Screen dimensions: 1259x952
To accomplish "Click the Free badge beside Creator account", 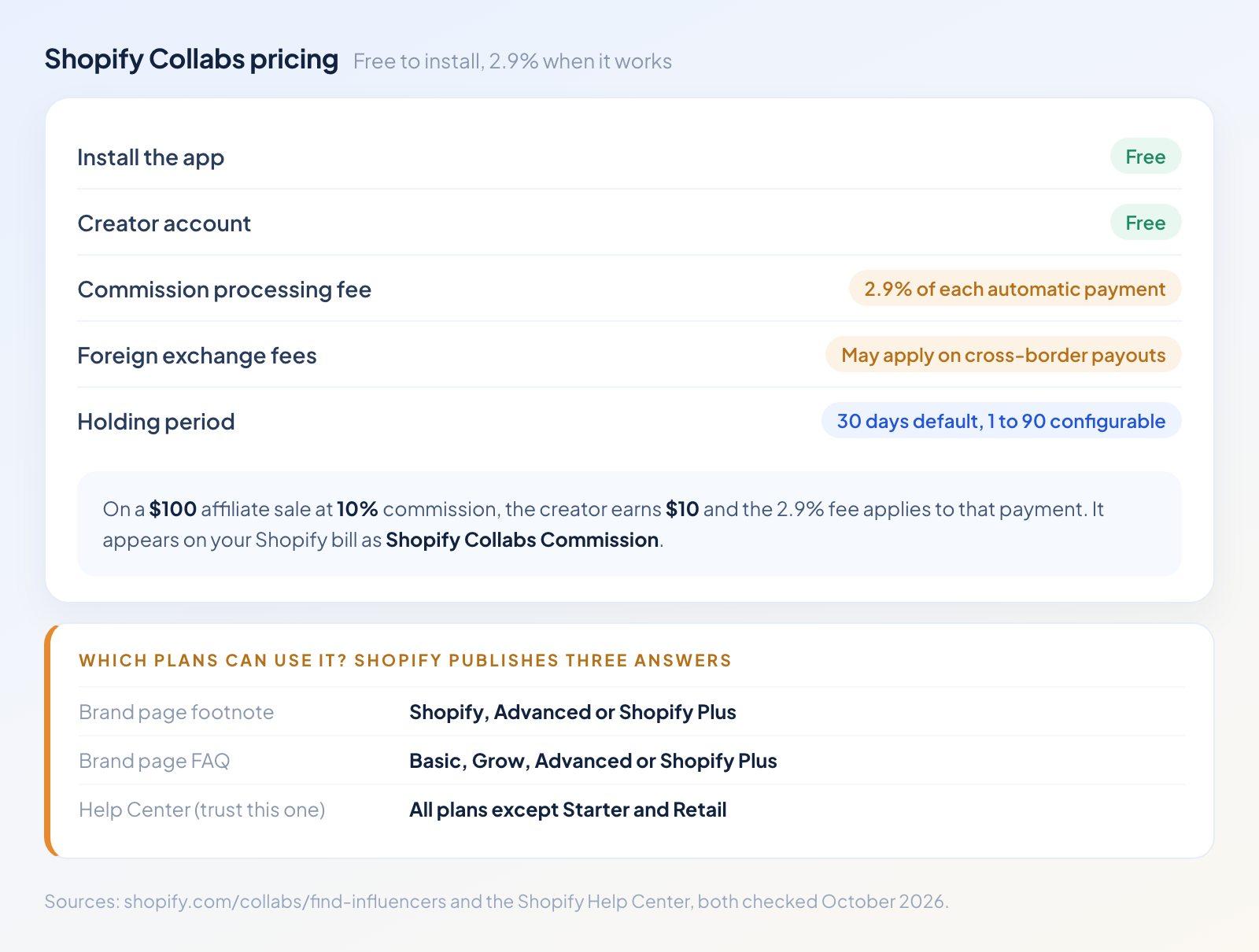I will pyautogui.click(x=1145, y=223).
